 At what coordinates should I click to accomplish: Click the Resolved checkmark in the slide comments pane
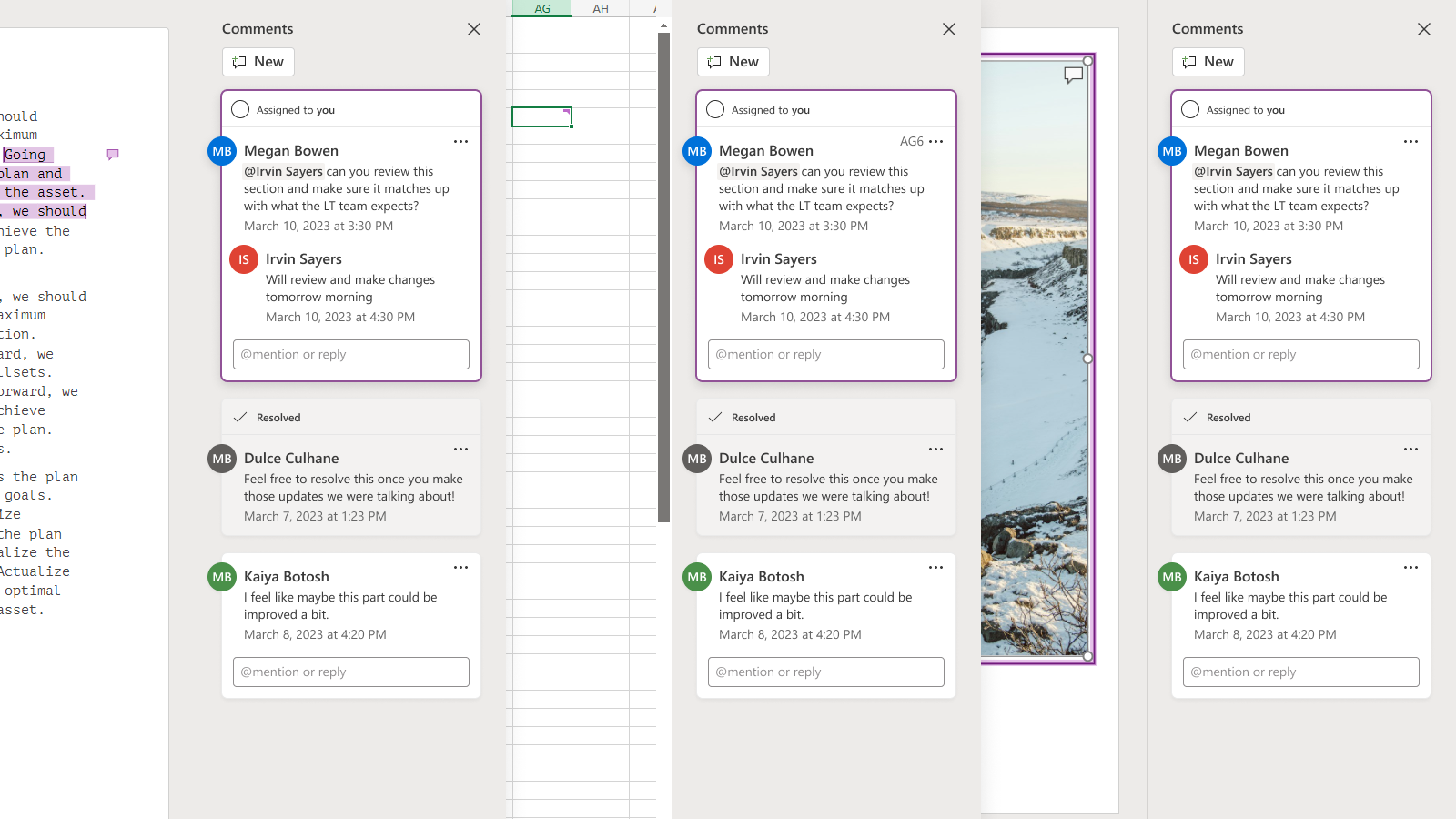click(1189, 418)
